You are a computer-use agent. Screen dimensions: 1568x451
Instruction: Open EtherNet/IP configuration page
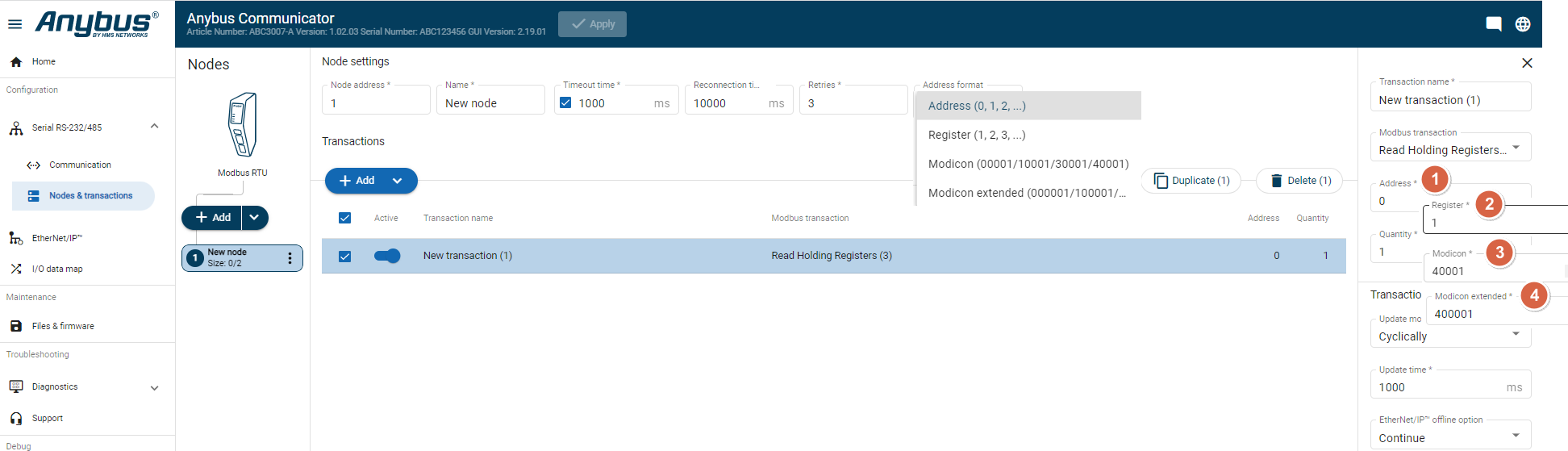pos(56,238)
